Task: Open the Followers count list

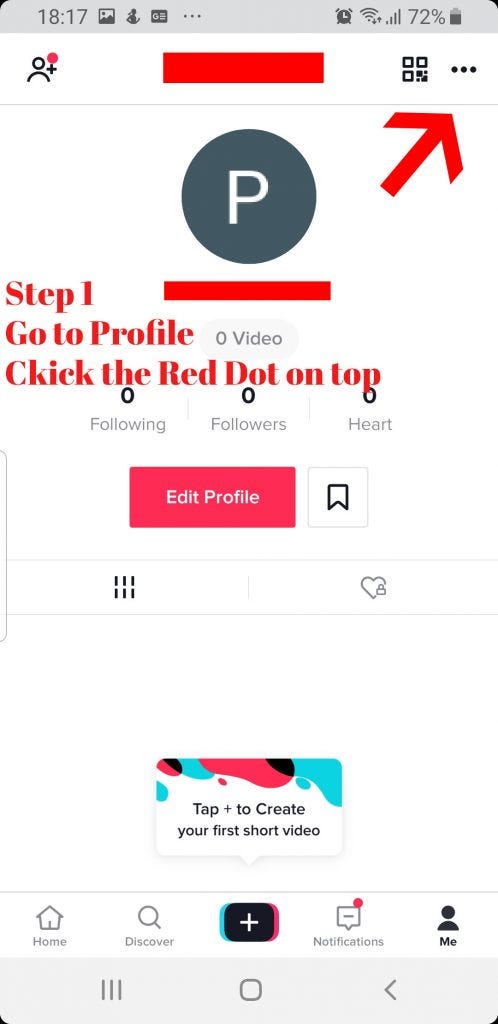Action: 249,411
